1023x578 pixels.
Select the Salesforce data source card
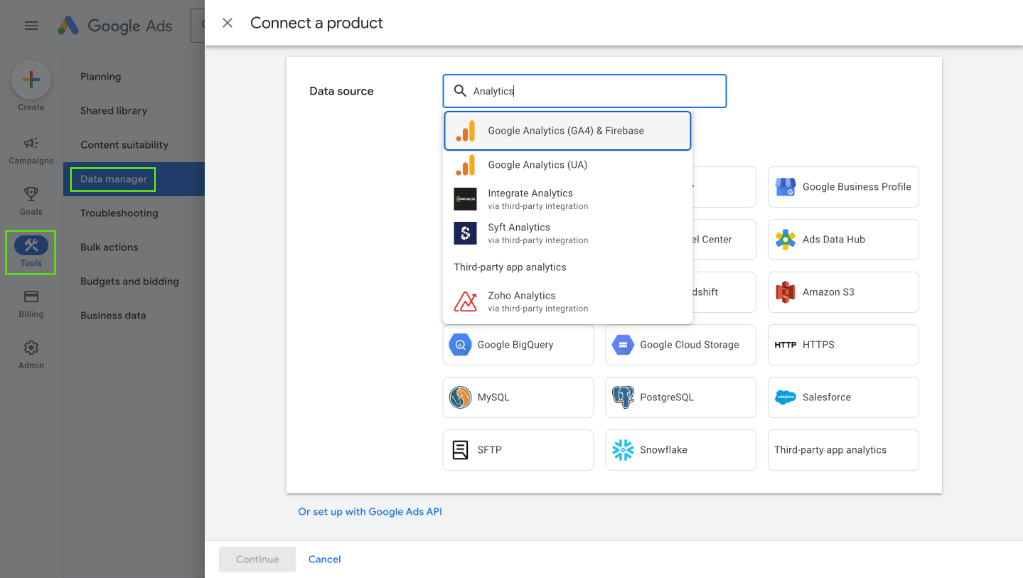coord(843,397)
